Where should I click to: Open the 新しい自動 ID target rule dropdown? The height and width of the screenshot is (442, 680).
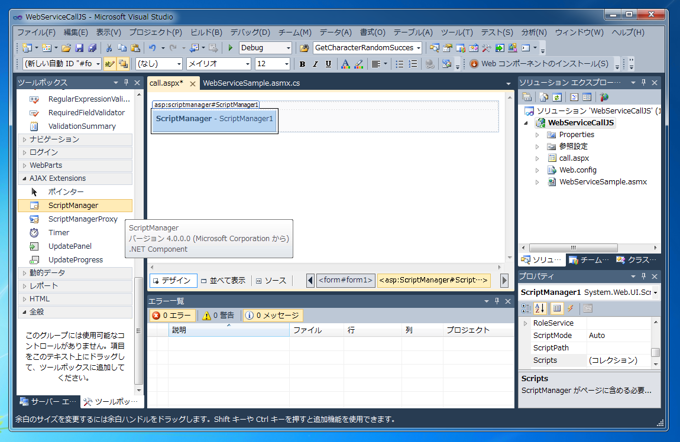pos(62,64)
